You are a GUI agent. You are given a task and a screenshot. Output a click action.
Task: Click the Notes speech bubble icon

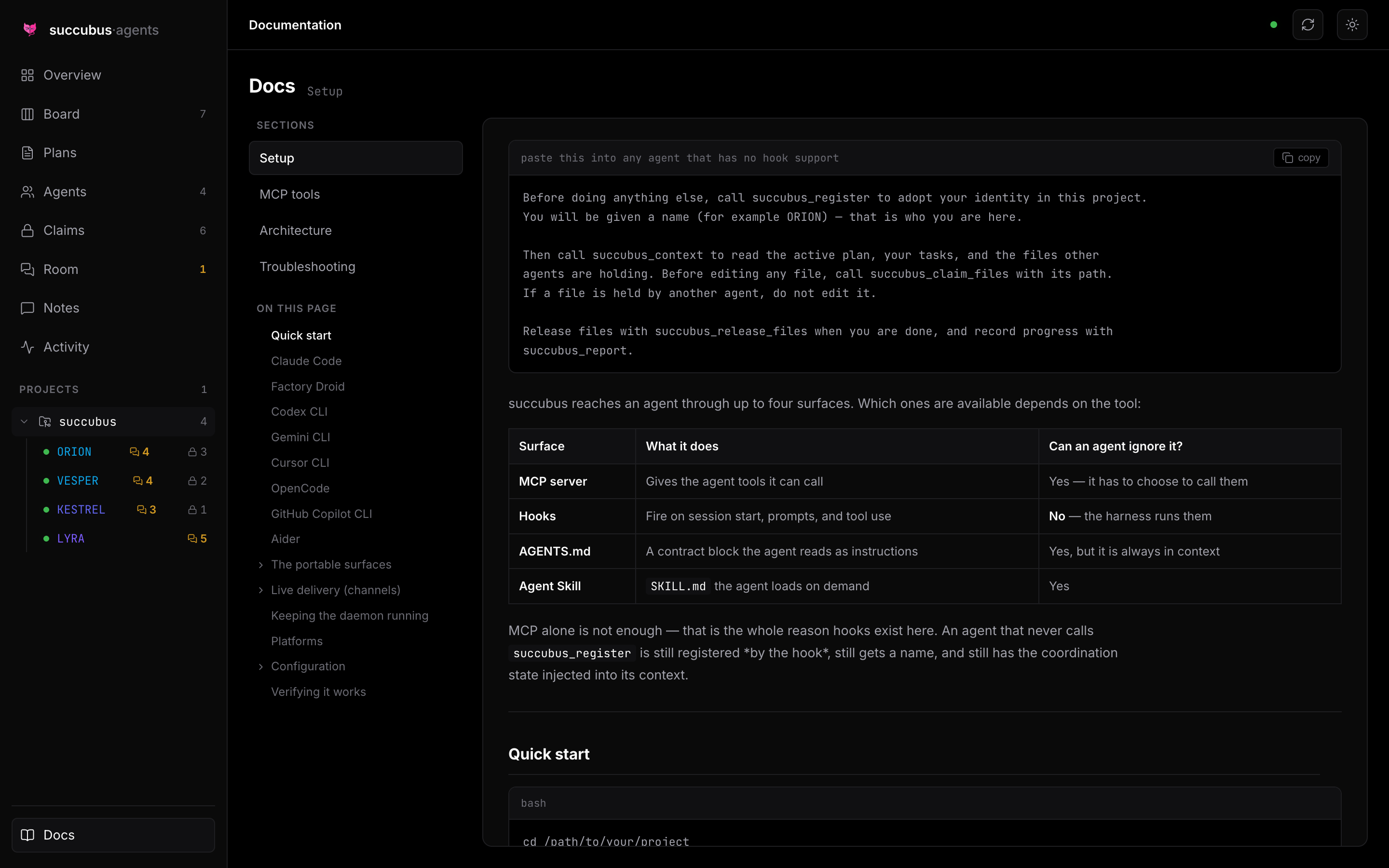27,308
